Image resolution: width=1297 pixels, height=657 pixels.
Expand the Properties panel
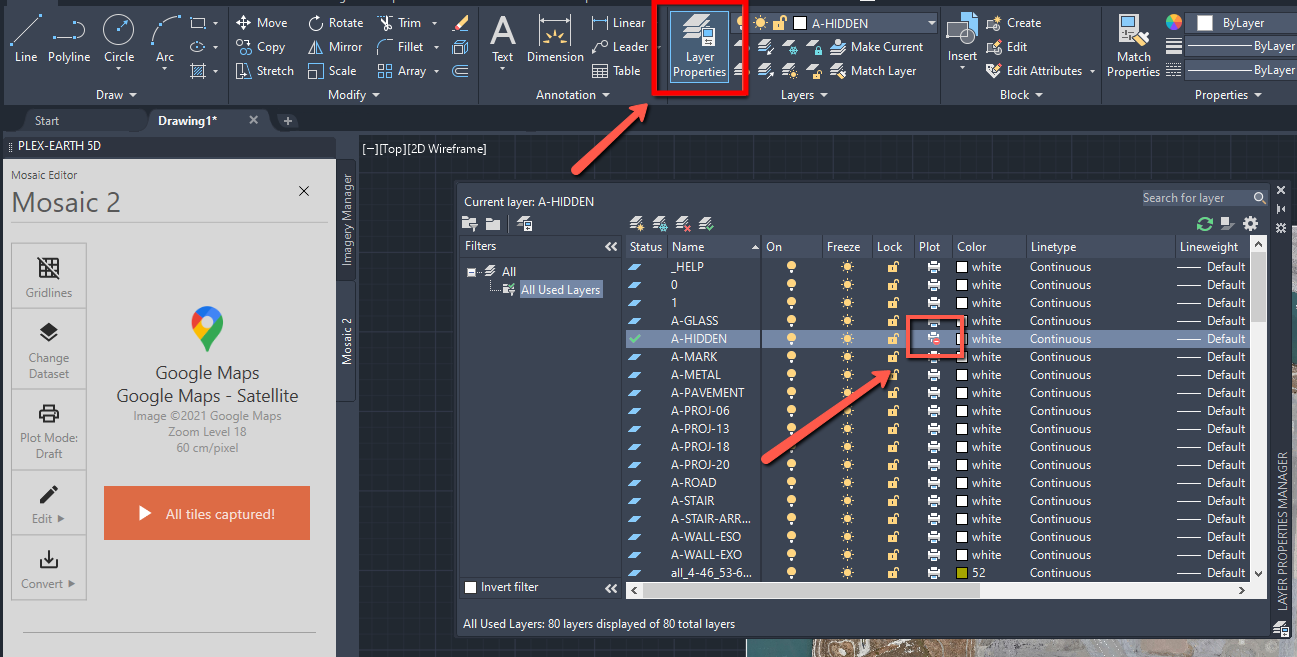click(x=1228, y=95)
